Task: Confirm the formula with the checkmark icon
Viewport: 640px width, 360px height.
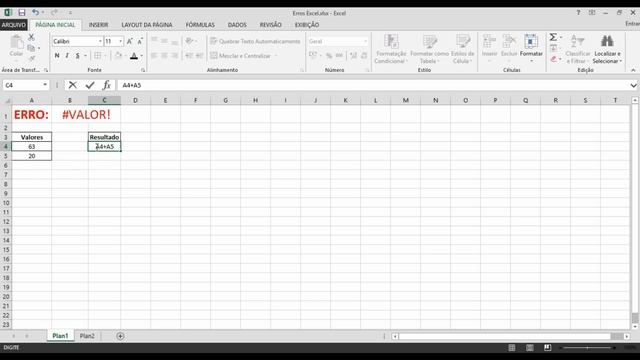Action: coord(90,85)
